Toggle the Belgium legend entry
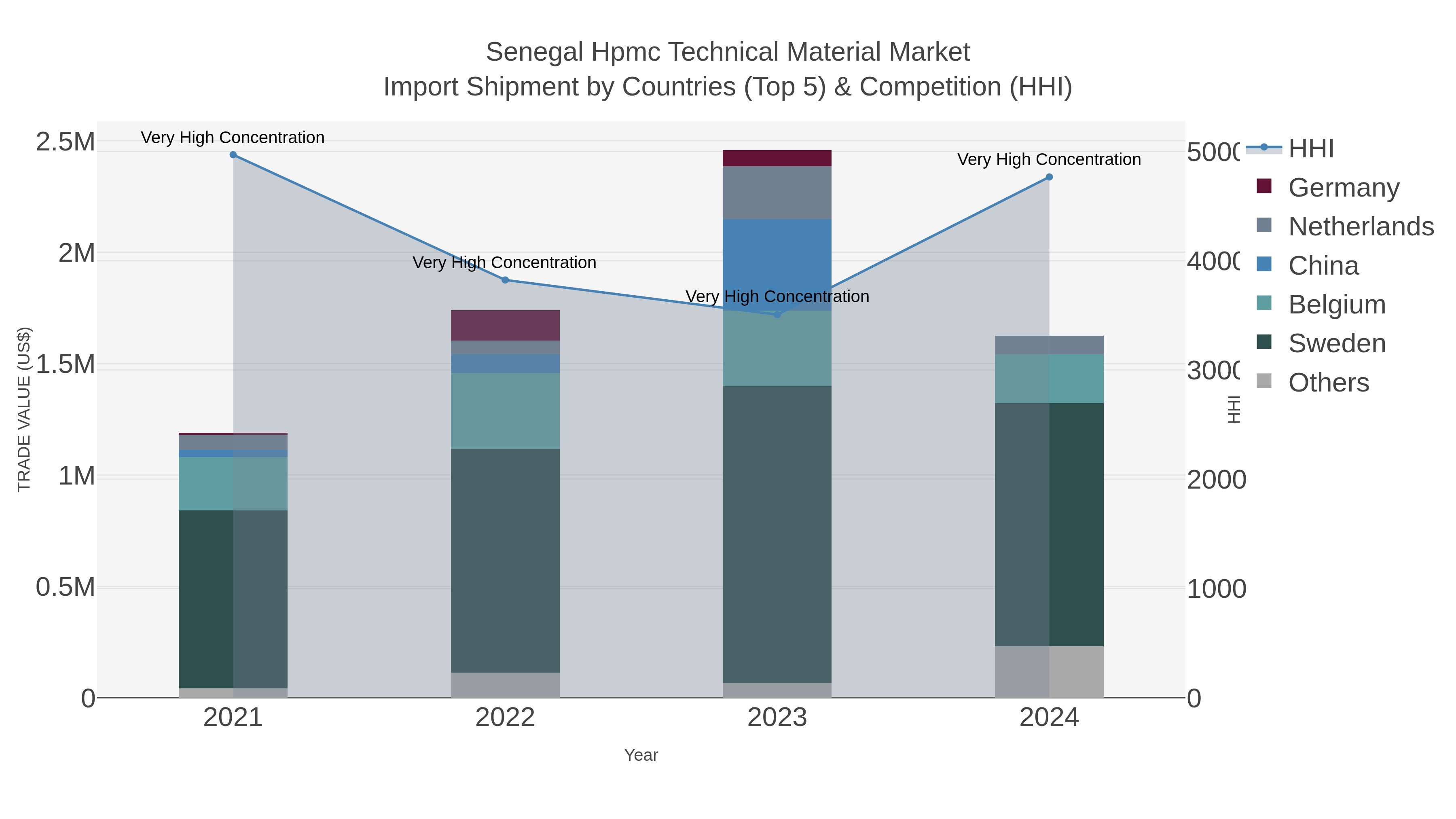Viewport: 1456px width, 819px height. (x=1321, y=304)
